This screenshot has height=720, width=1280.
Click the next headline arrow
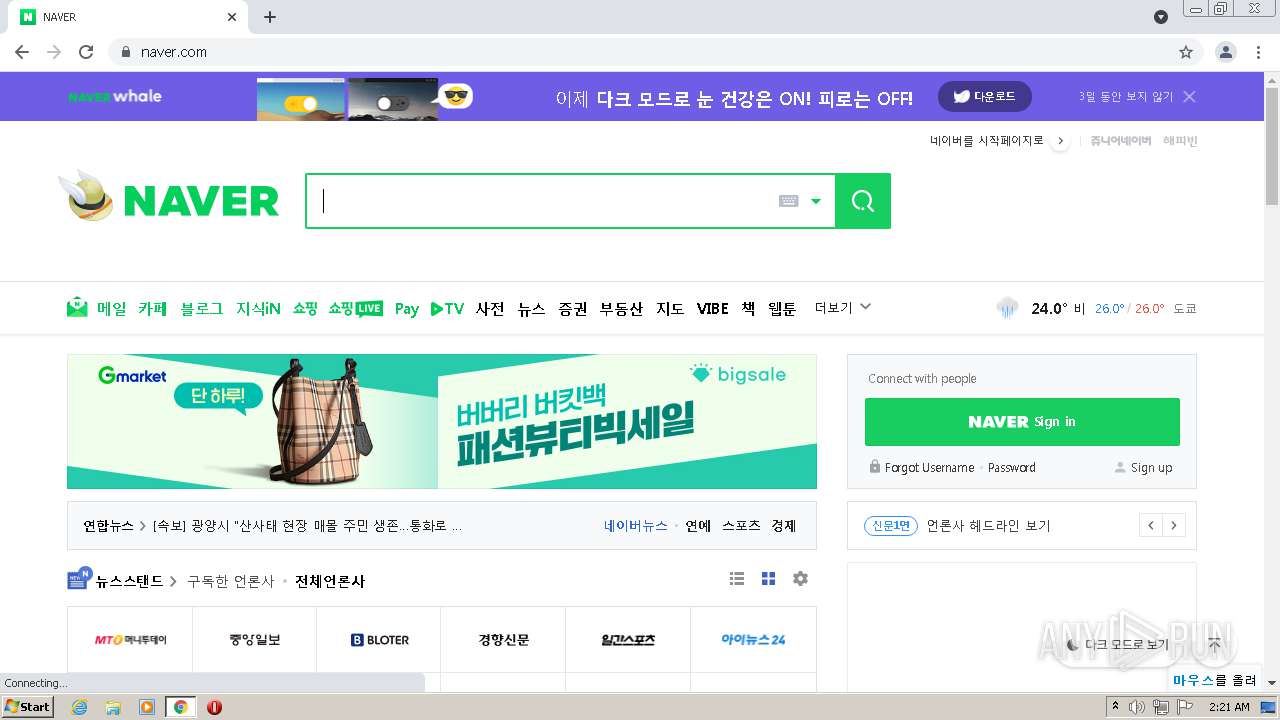pyautogui.click(x=1174, y=525)
